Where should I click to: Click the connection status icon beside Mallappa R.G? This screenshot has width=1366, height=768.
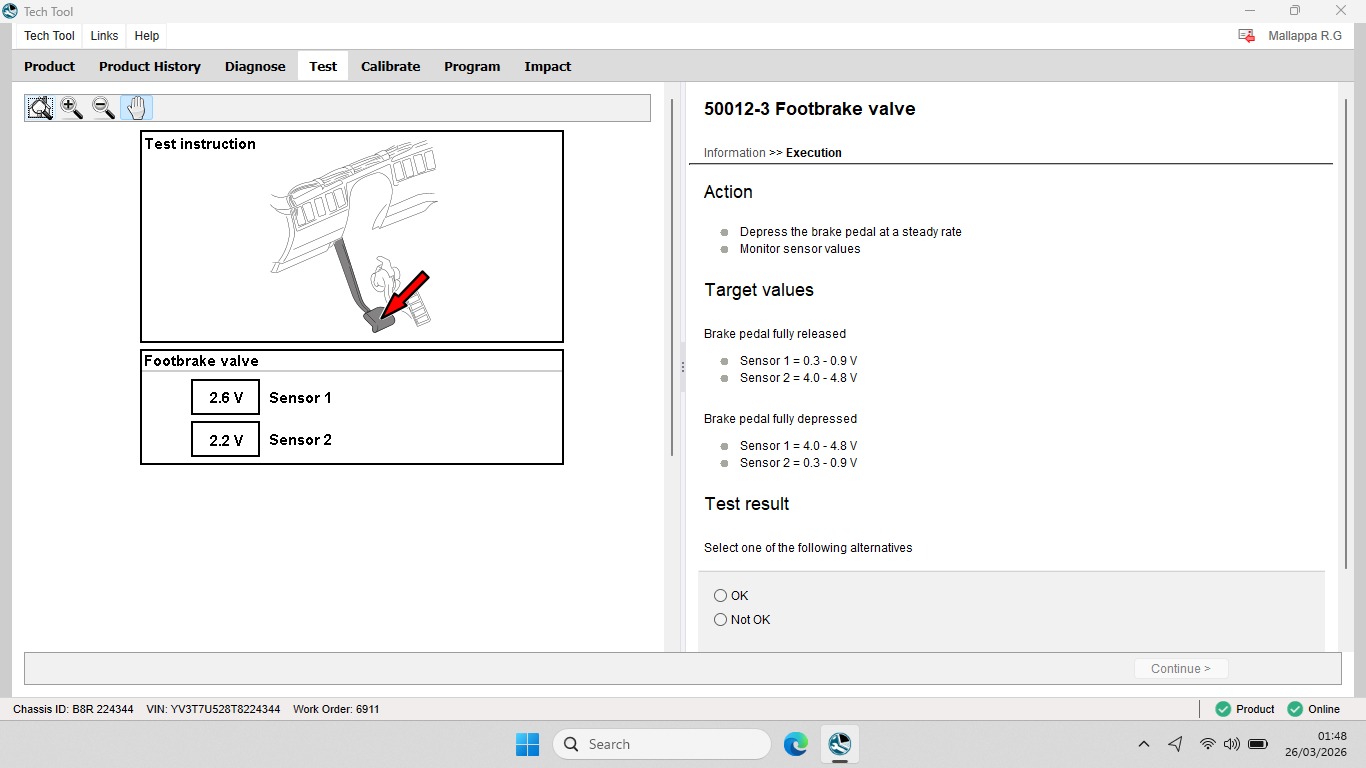(1246, 36)
